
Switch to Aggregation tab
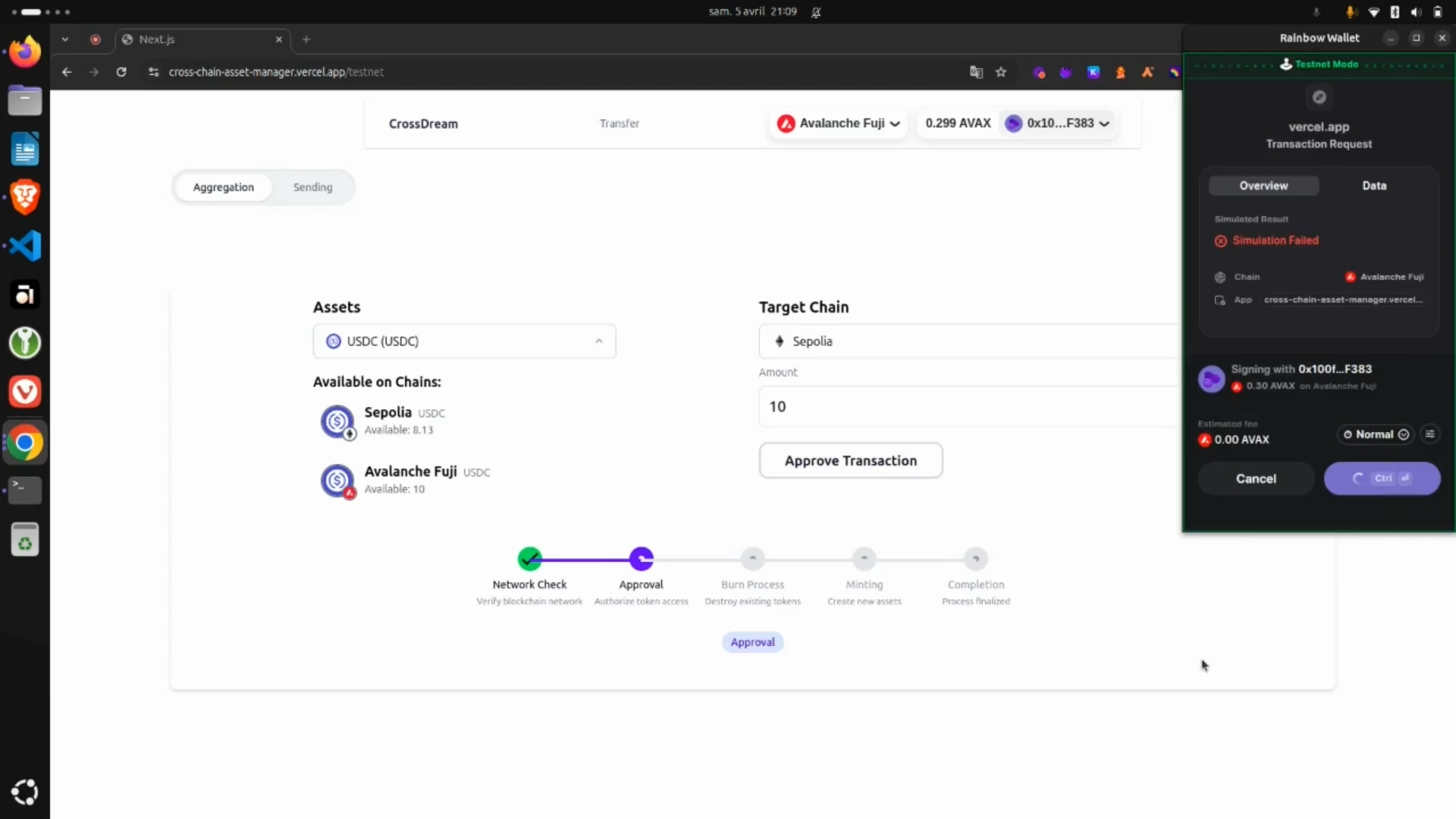223,187
